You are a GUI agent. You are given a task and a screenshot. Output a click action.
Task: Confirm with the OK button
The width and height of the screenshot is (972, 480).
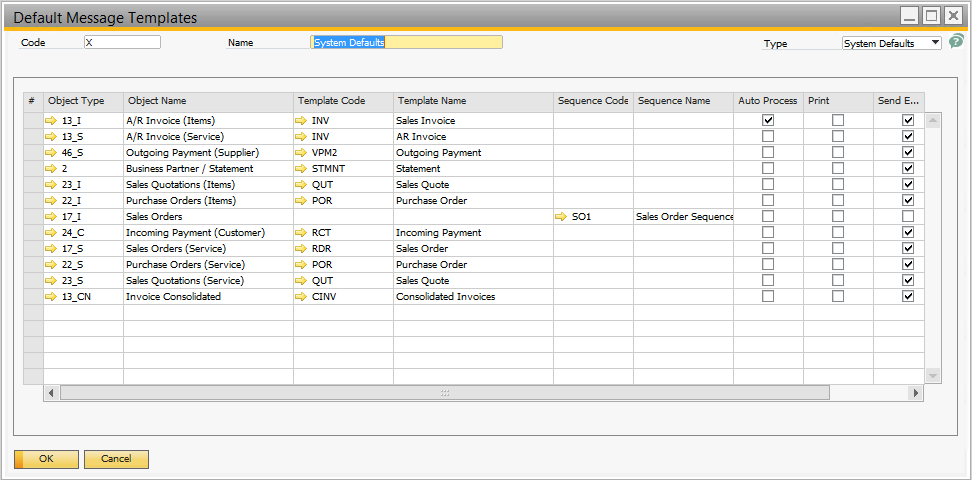[46, 460]
